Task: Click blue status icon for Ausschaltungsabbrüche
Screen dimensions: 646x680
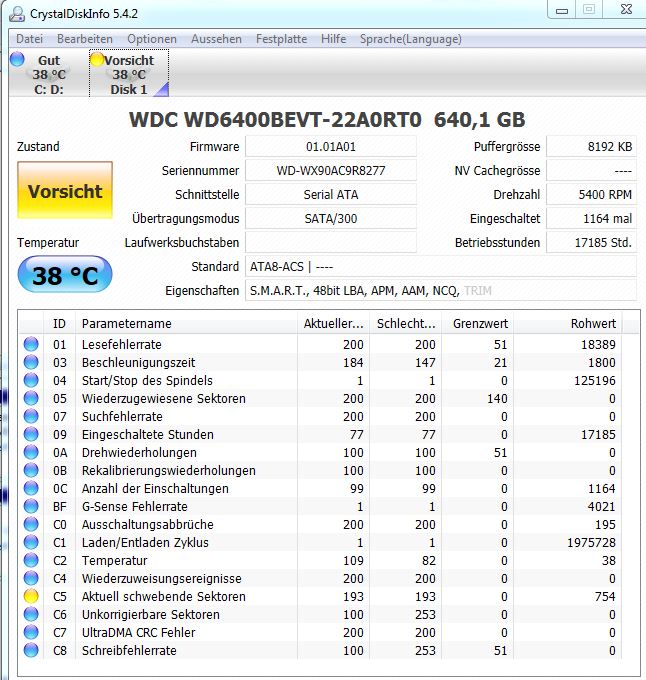Action: pyautogui.click(x=31, y=524)
